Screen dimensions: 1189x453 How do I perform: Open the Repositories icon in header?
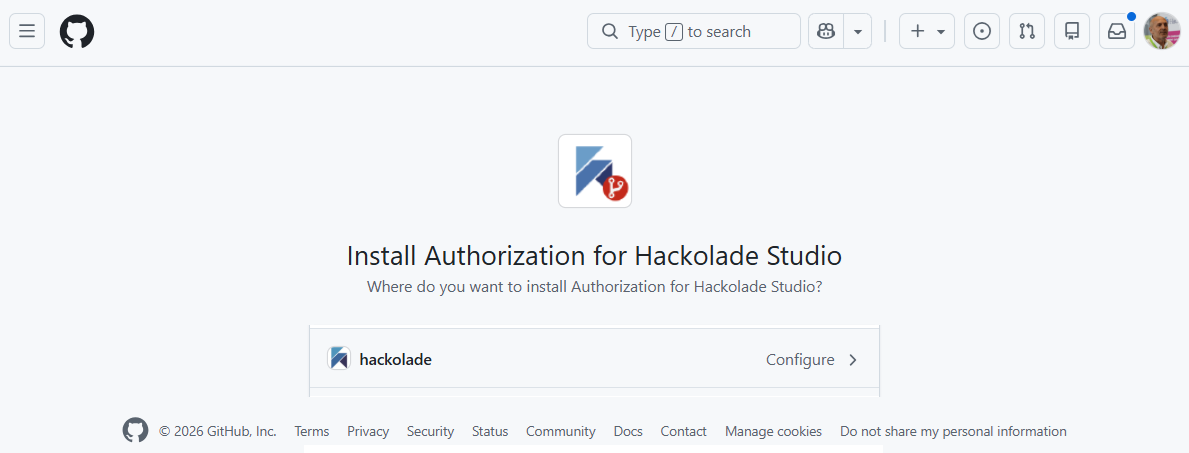[1072, 31]
